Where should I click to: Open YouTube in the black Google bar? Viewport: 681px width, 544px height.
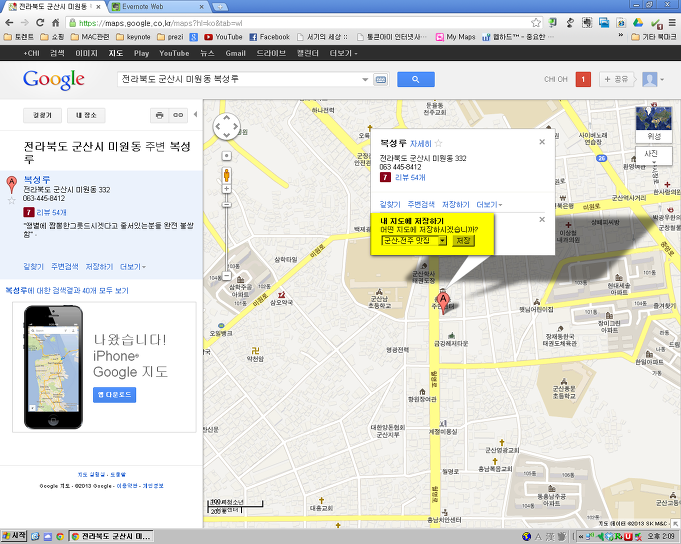click(174, 53)
